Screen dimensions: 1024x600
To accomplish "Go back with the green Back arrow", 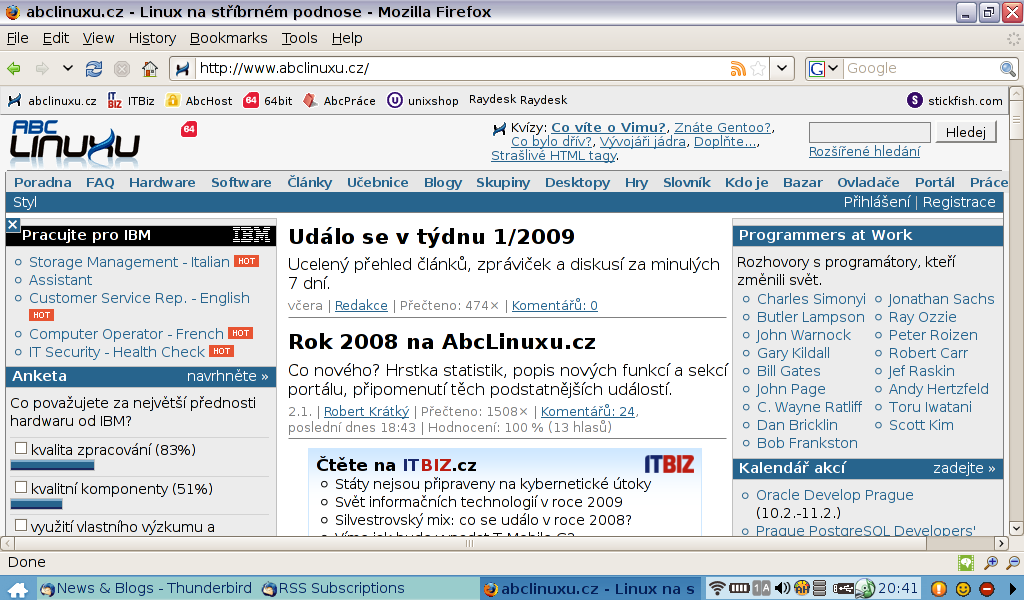I will [14, 69].
